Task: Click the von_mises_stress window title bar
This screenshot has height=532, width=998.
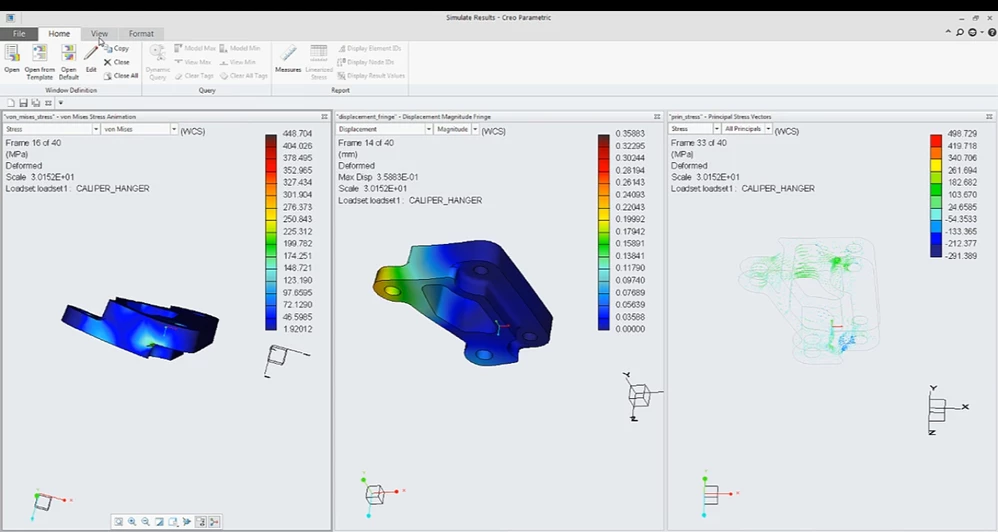Action: tap(165, 117)
